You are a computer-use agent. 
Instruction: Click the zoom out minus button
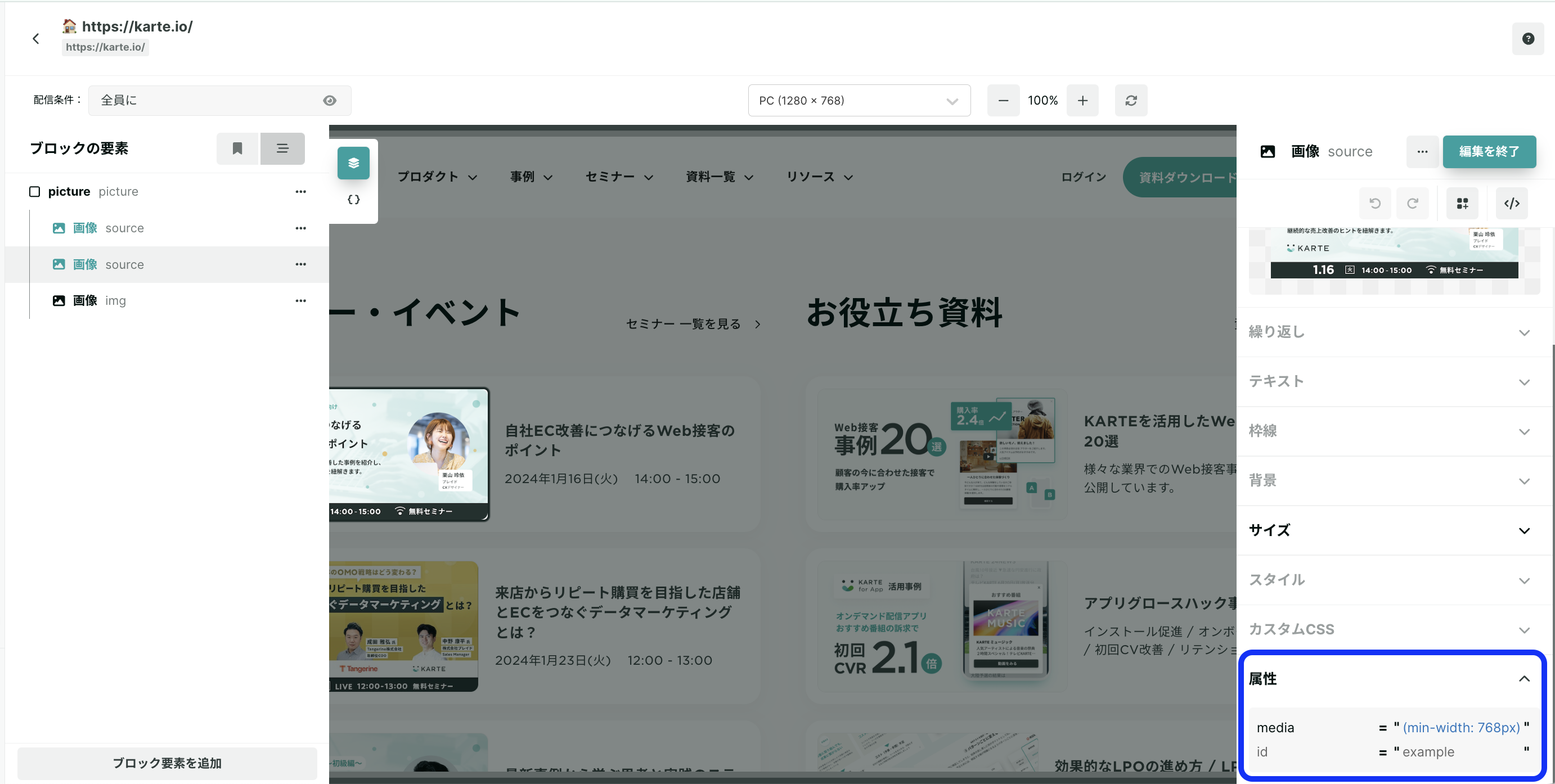click(1003, 101)
